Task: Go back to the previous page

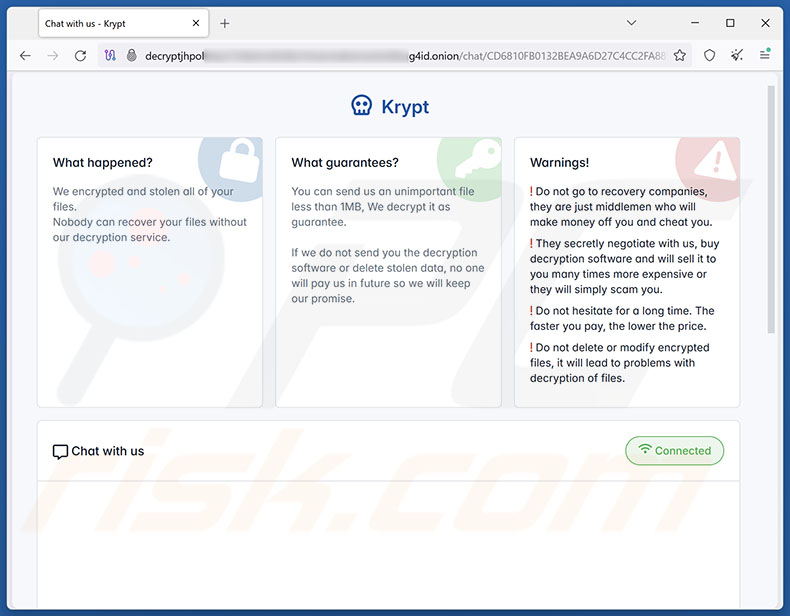Action: [25, 55]
